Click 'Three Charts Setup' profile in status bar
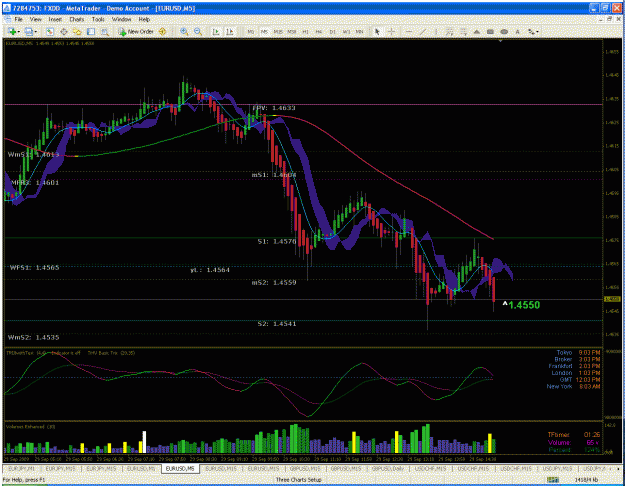 [x=299, y=480]
